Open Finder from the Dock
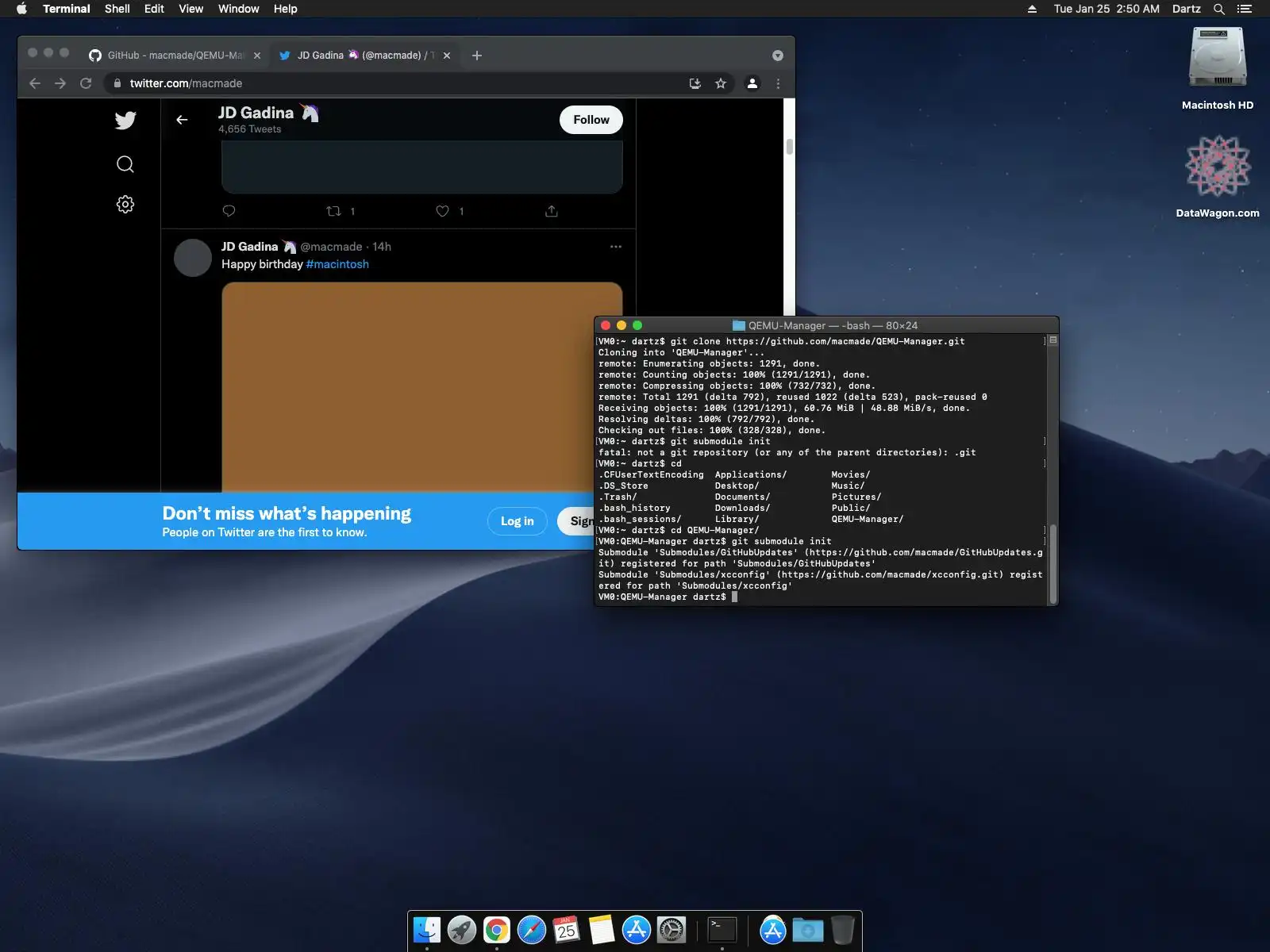The height and width of the screenshot is (952, 1270). pos(427,930)
